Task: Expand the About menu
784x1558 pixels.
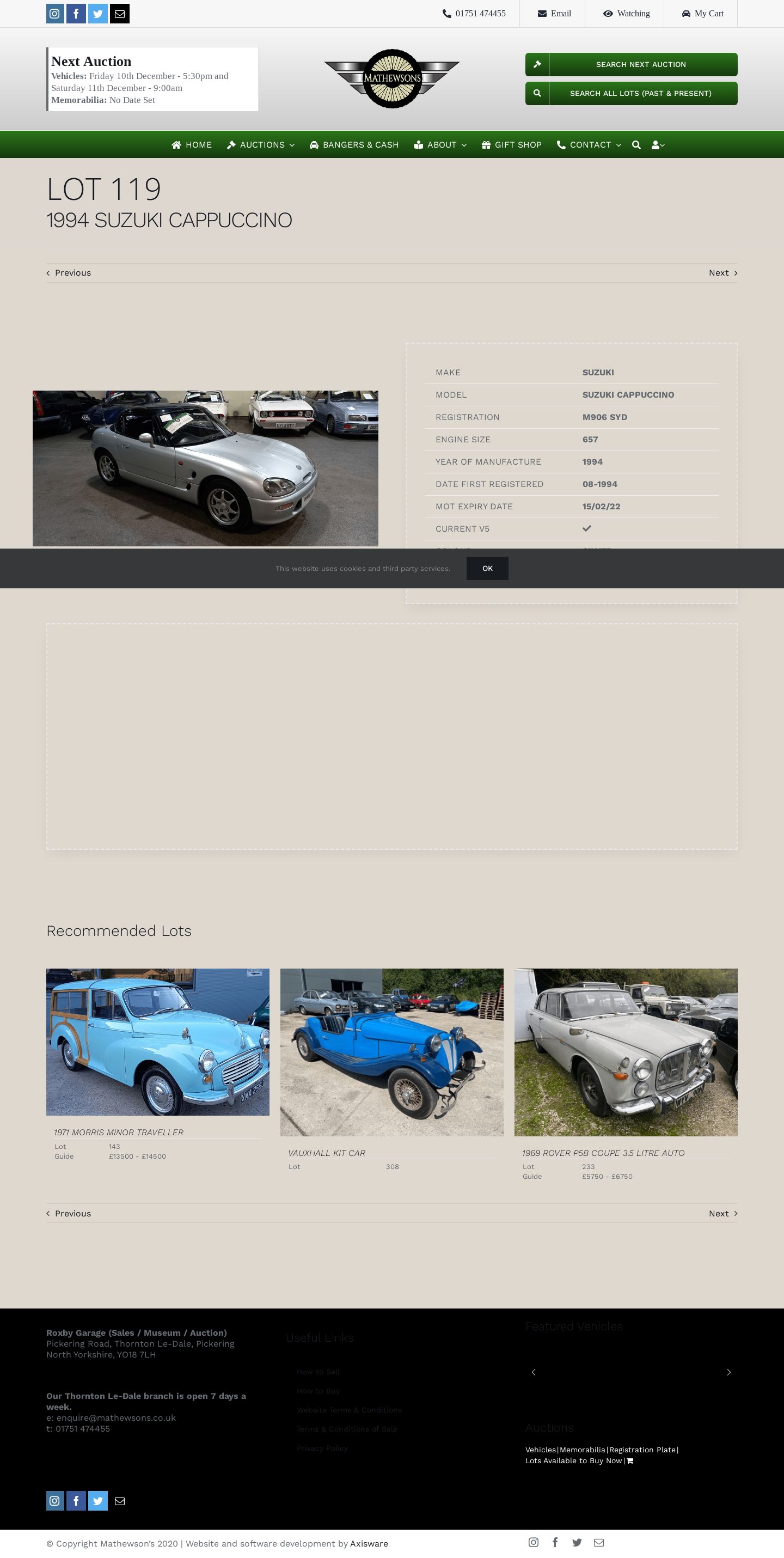Action: (440, 144)
